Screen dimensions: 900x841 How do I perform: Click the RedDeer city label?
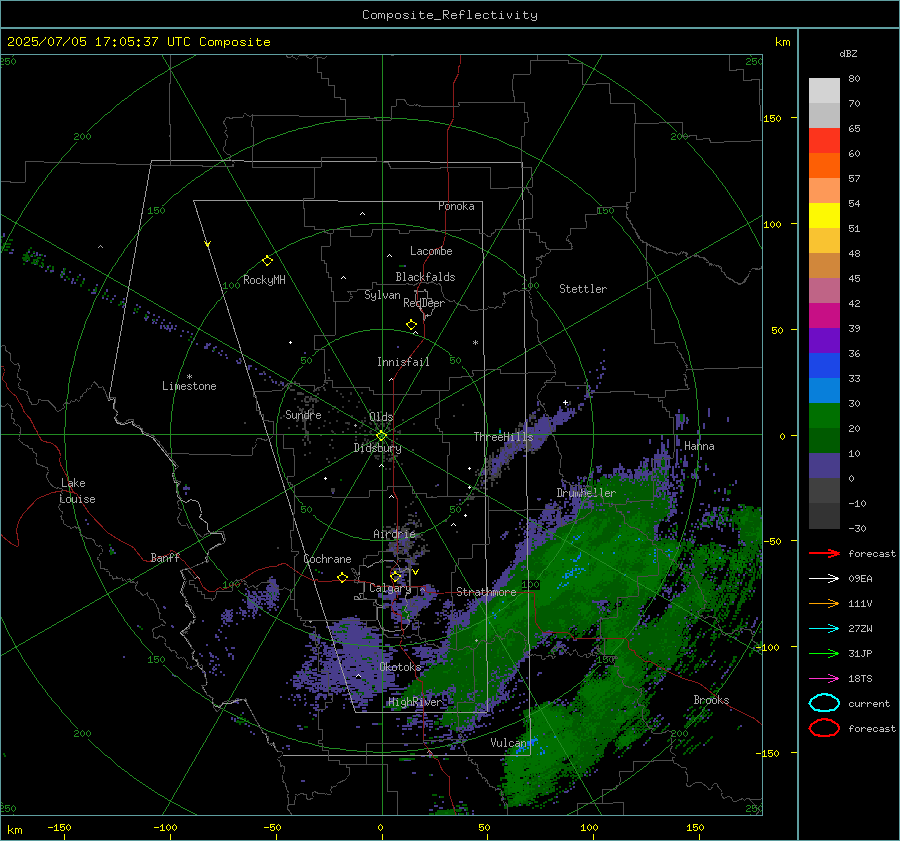pyautogui.click(x=424, y=303)
